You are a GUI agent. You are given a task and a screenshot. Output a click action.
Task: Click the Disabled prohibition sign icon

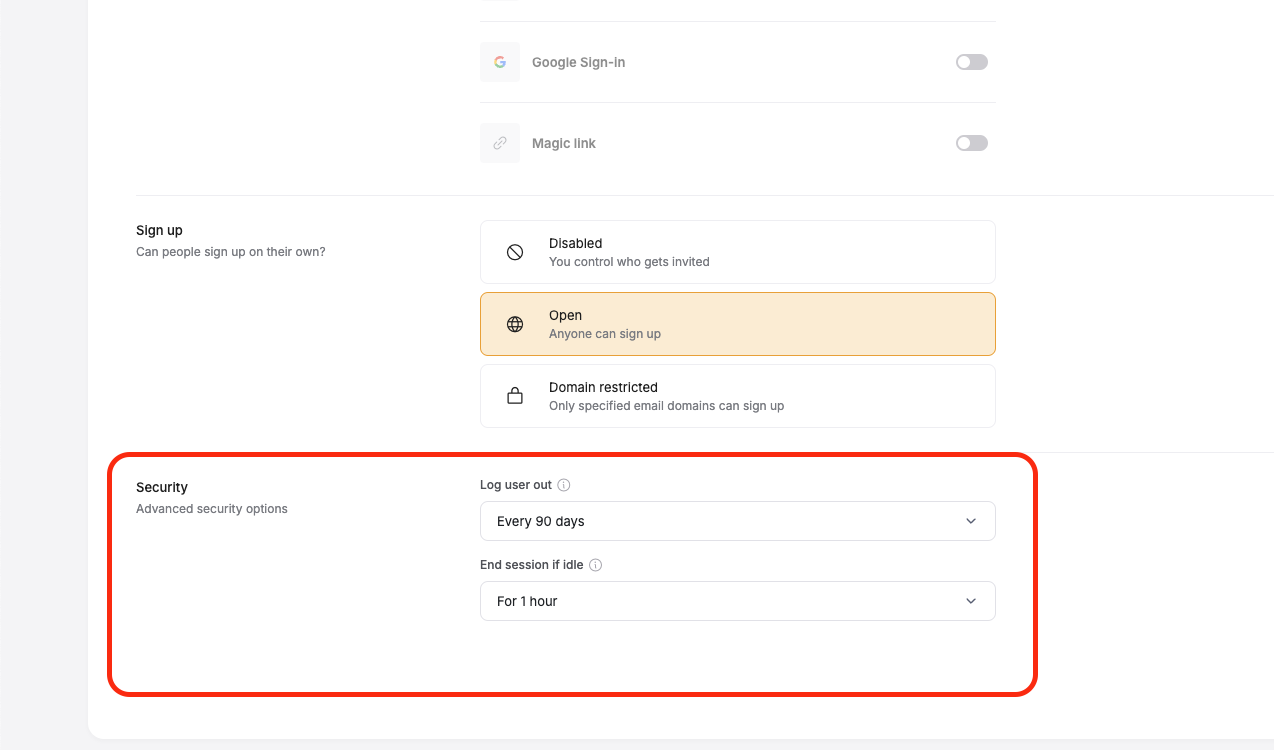515,252
